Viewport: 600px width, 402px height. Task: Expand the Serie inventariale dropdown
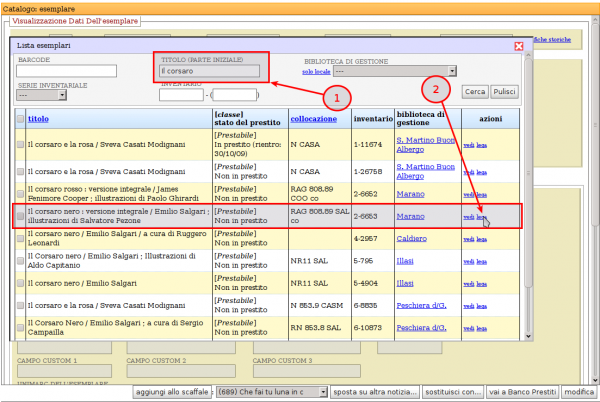tap(42, 96)
